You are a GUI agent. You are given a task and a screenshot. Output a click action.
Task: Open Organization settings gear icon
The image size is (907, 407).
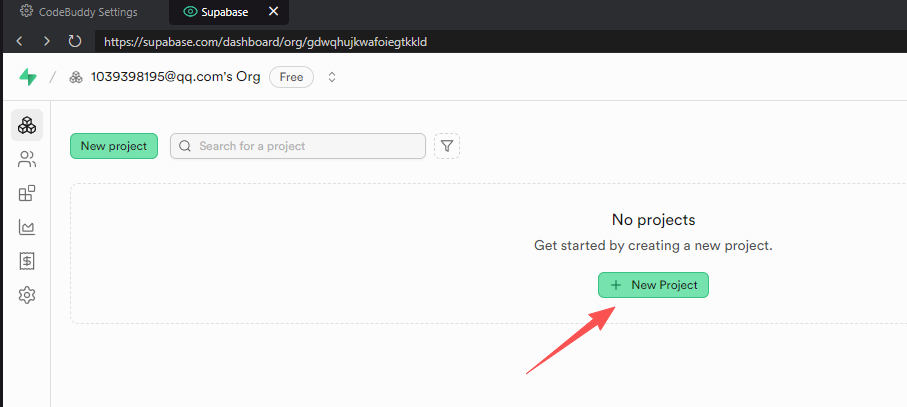(x=27, y=295)
